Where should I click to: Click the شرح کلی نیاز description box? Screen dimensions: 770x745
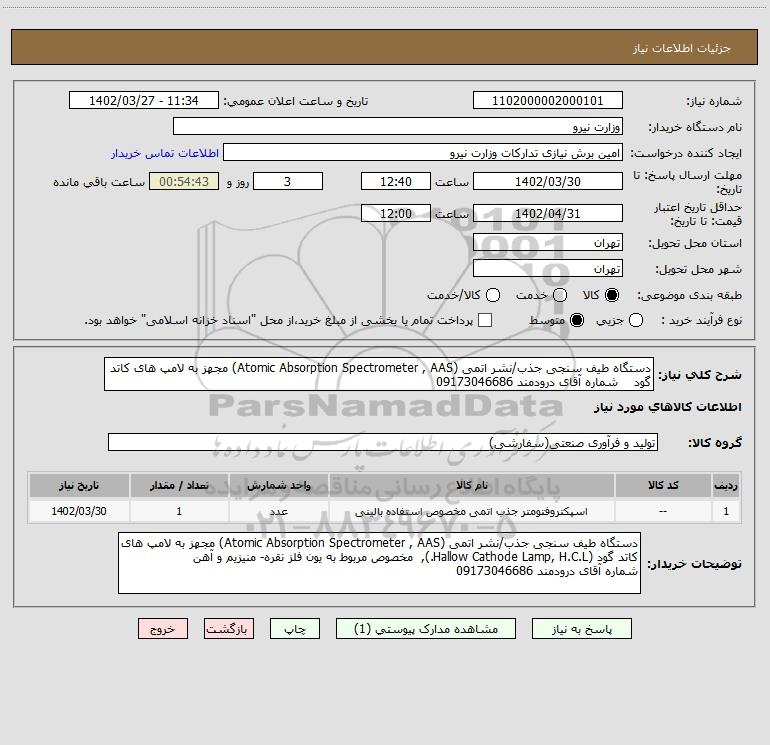379,374
